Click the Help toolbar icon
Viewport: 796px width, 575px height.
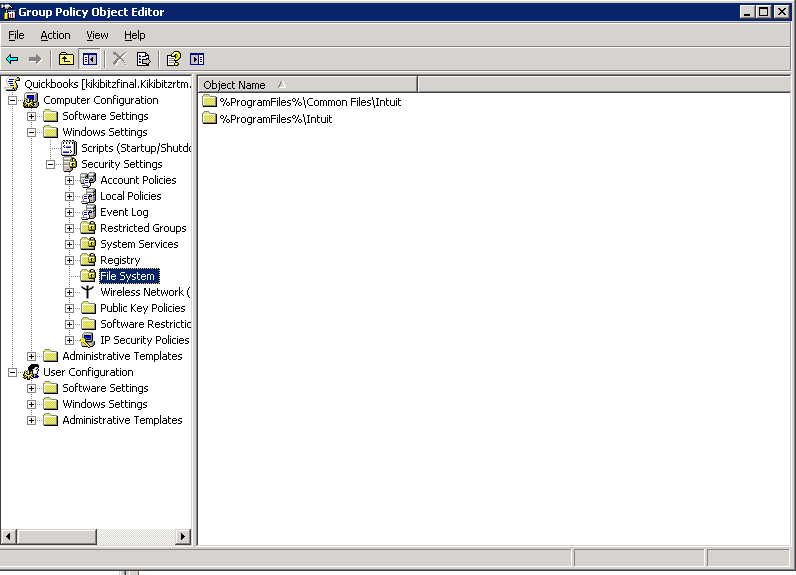click(x=173, y=59)
